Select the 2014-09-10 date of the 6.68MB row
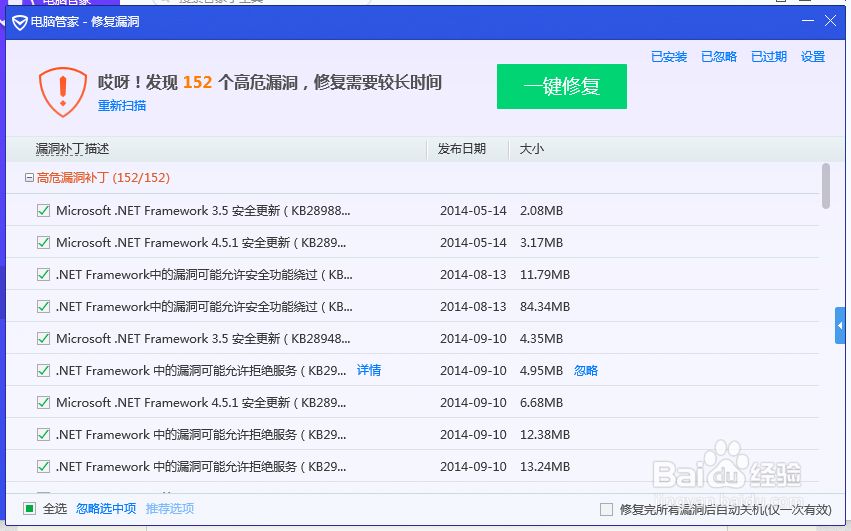 click(x=473, y=403)
